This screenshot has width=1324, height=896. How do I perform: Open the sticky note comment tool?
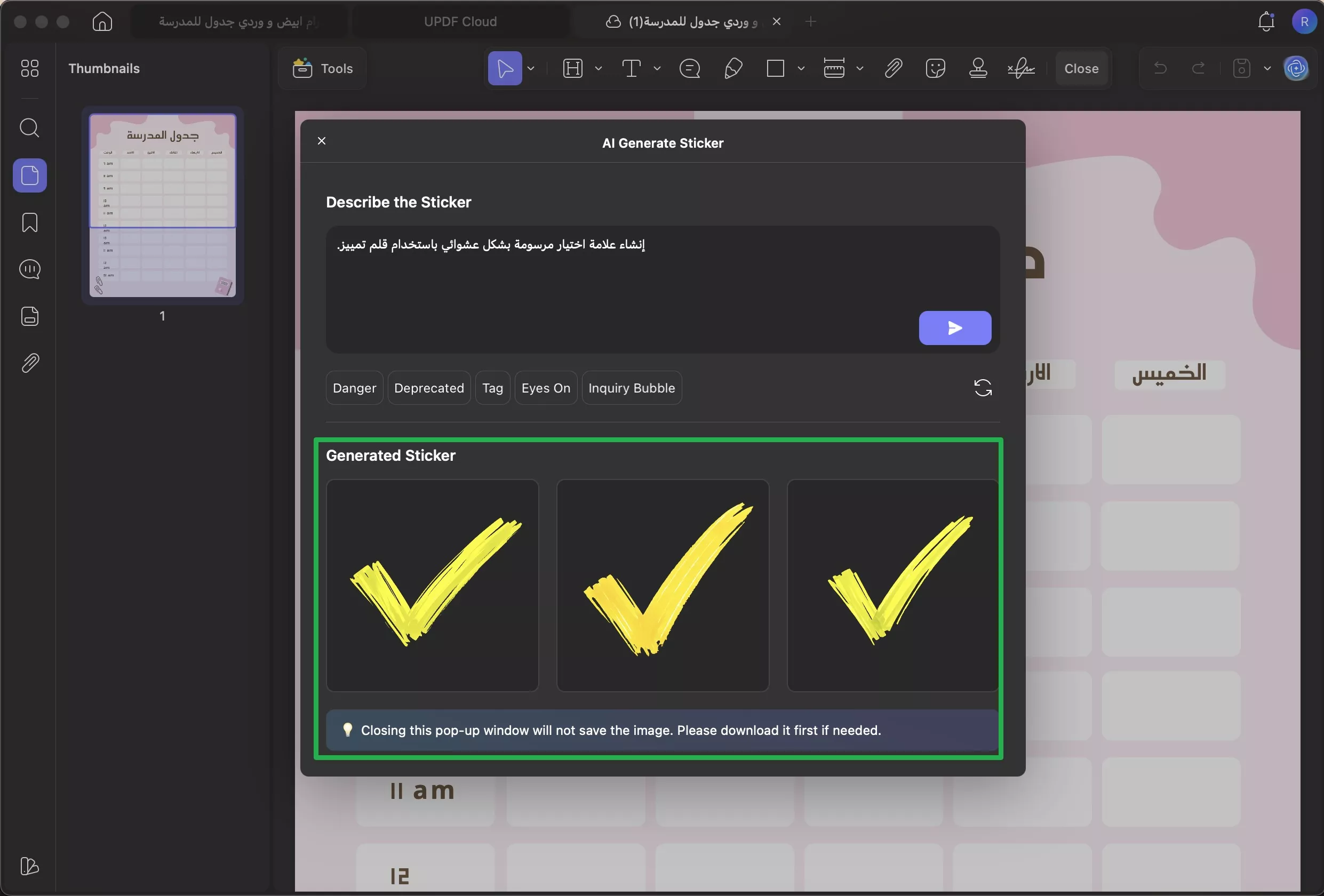[x=689, y=68]
